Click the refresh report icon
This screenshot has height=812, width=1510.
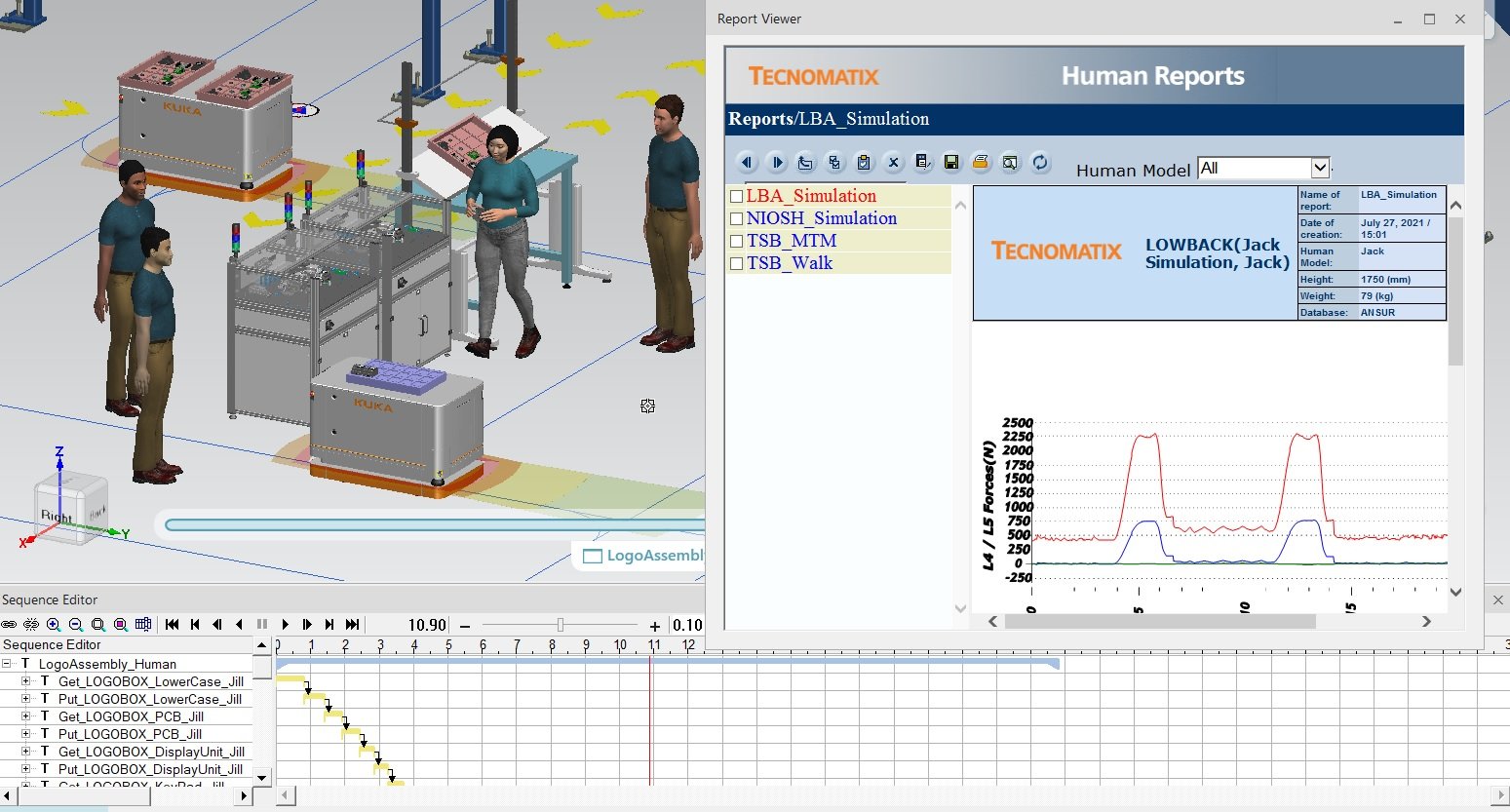pos(1040,163)
